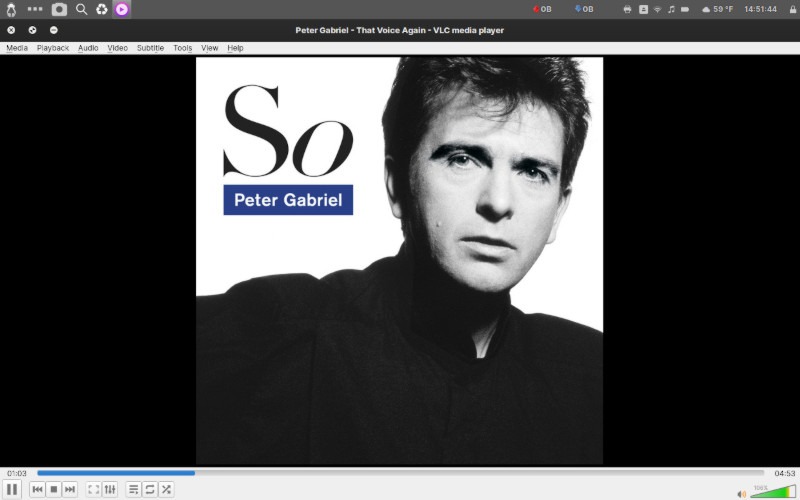
Task: Skip to the next track
Action: pyautogui.click(x=70, y=489)
